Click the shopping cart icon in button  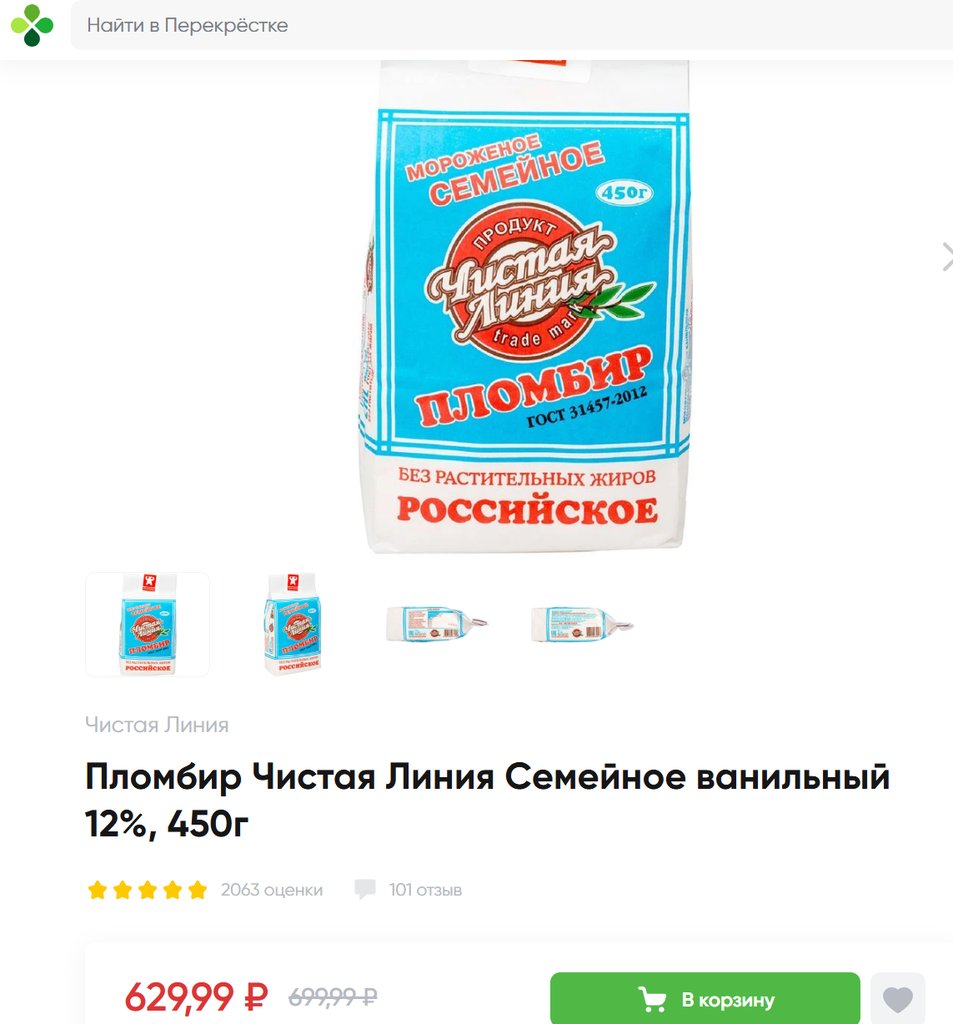[x=652, y=999]
